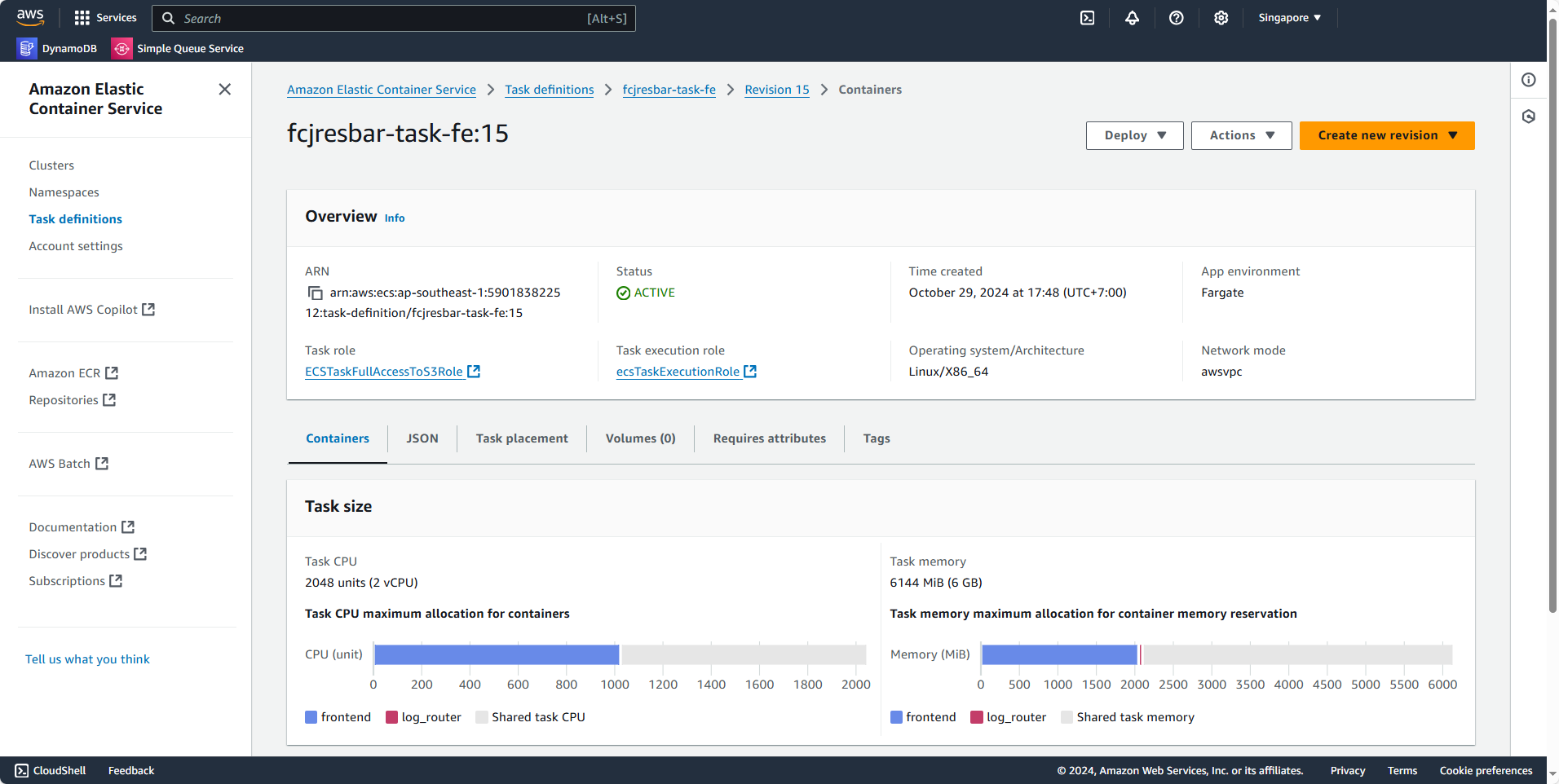Open the Privacy footer link

[1347, 770]
